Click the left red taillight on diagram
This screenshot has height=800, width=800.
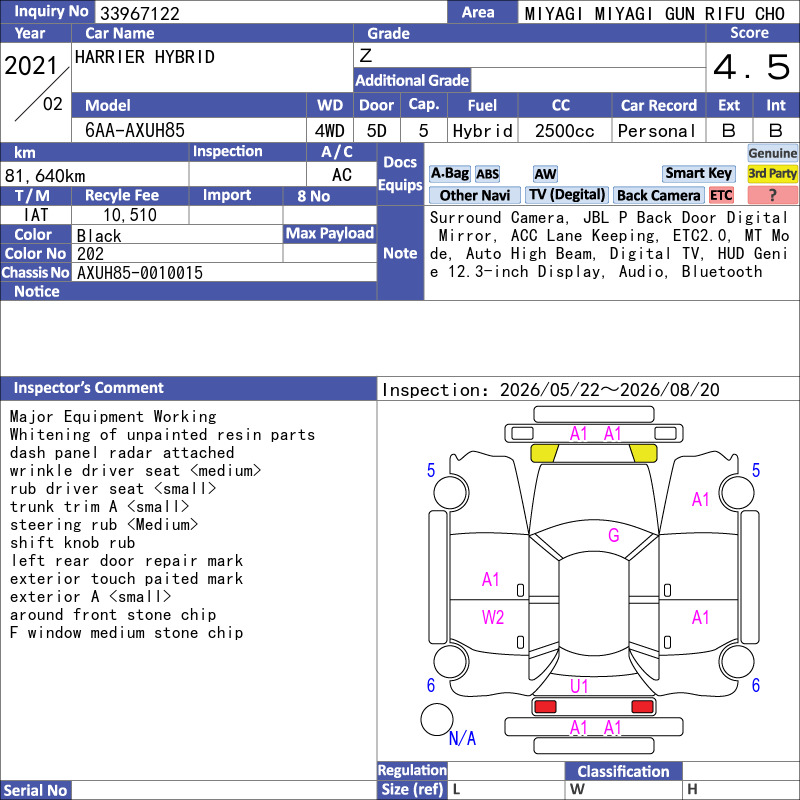coord(545,707)
